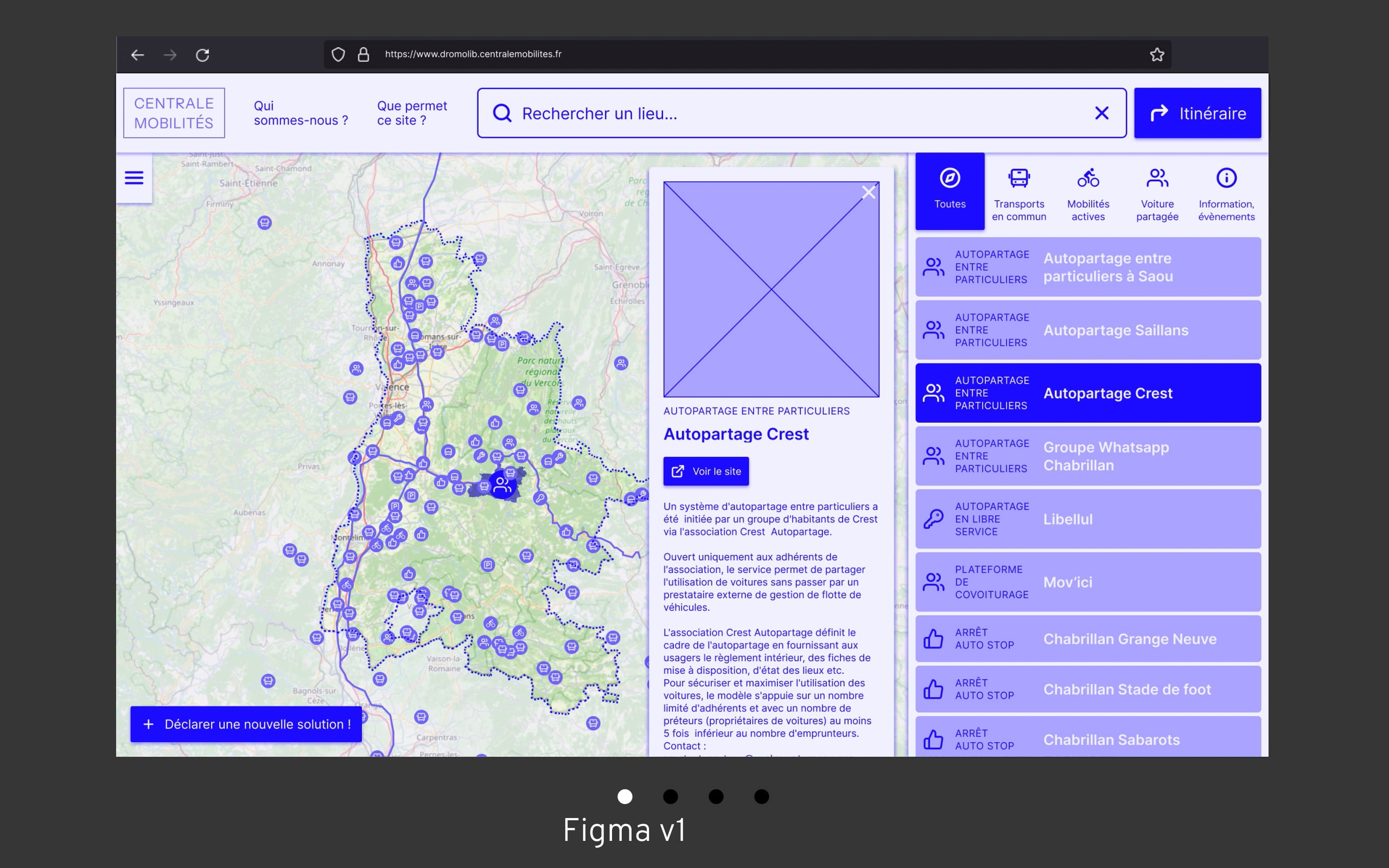Switch to the Transports en commun tab
The width and height of the screenshot is (1389, 868).
point(1019,192)
